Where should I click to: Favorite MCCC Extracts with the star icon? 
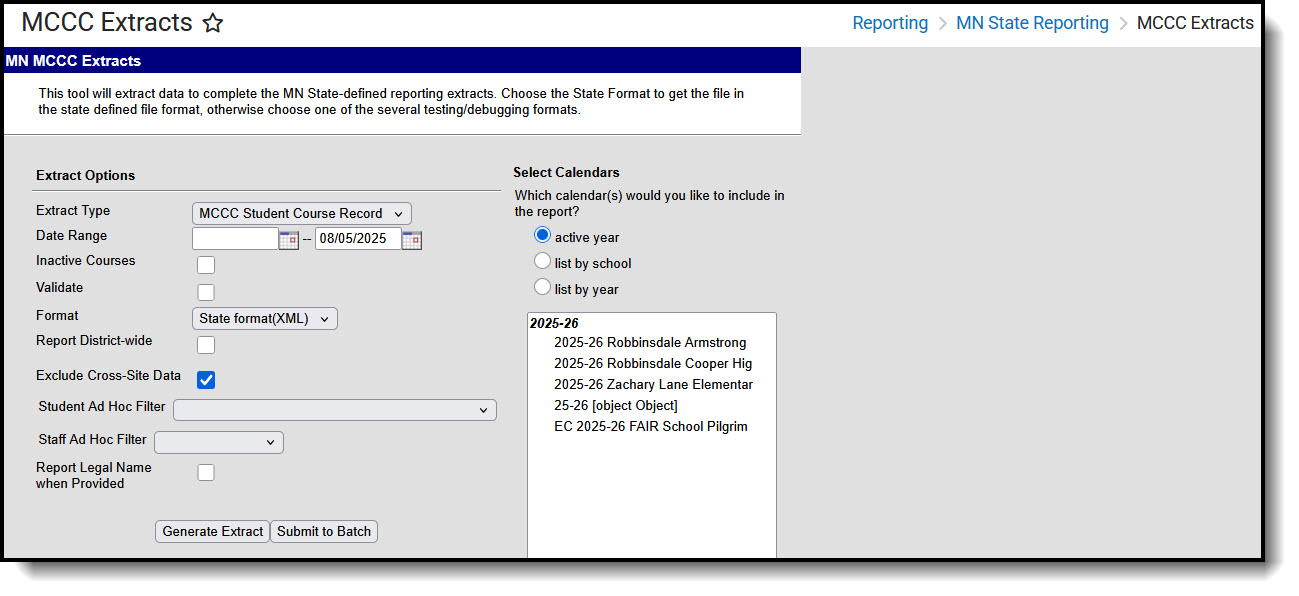[213, 23]
